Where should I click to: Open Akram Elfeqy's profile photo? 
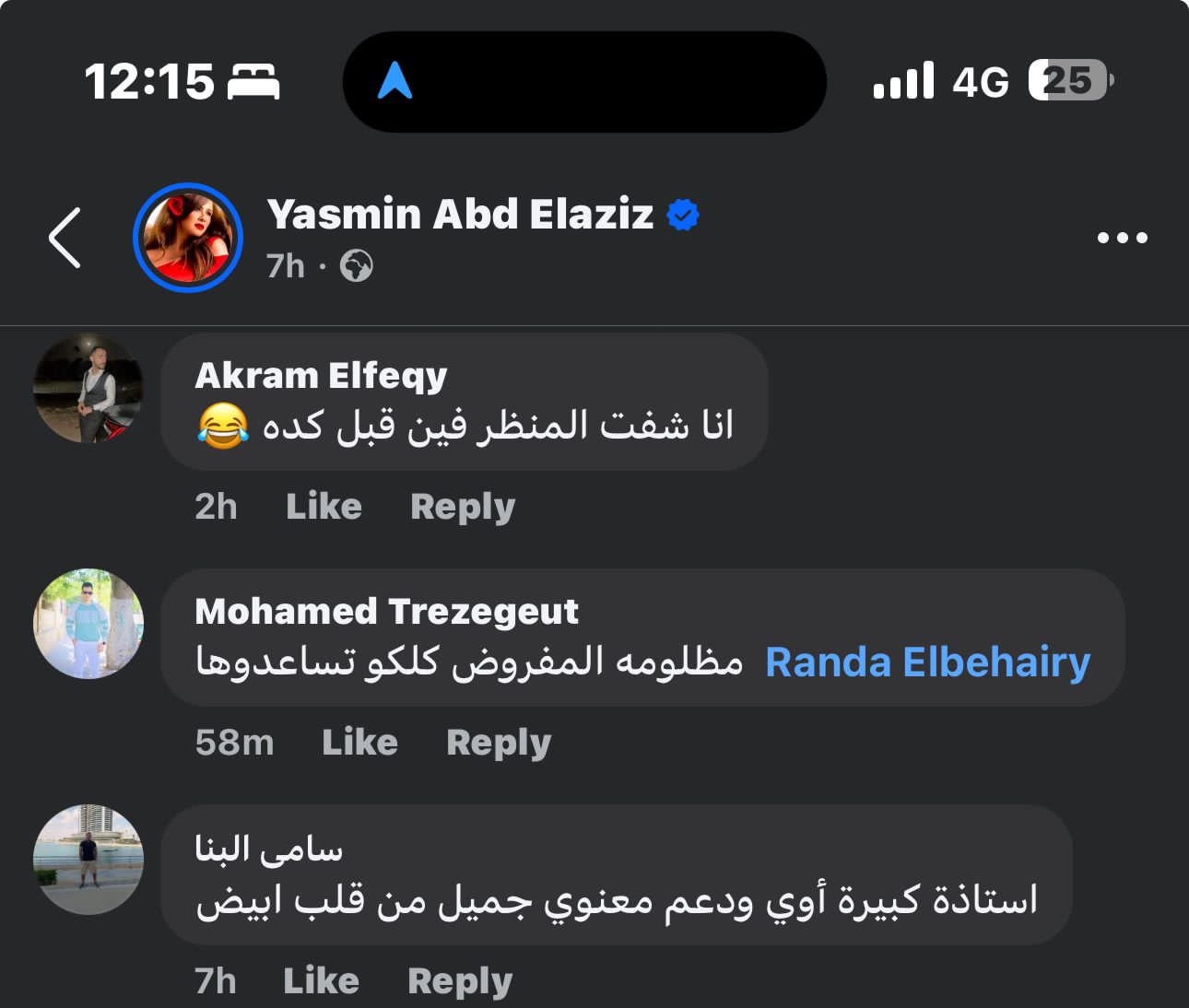pos(88,388)
